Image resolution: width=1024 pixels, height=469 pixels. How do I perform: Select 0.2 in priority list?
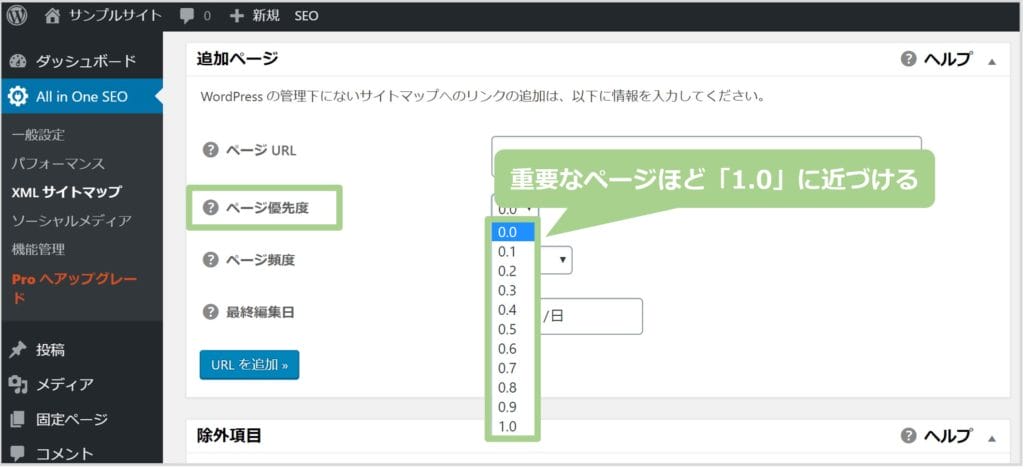(513, 271)
